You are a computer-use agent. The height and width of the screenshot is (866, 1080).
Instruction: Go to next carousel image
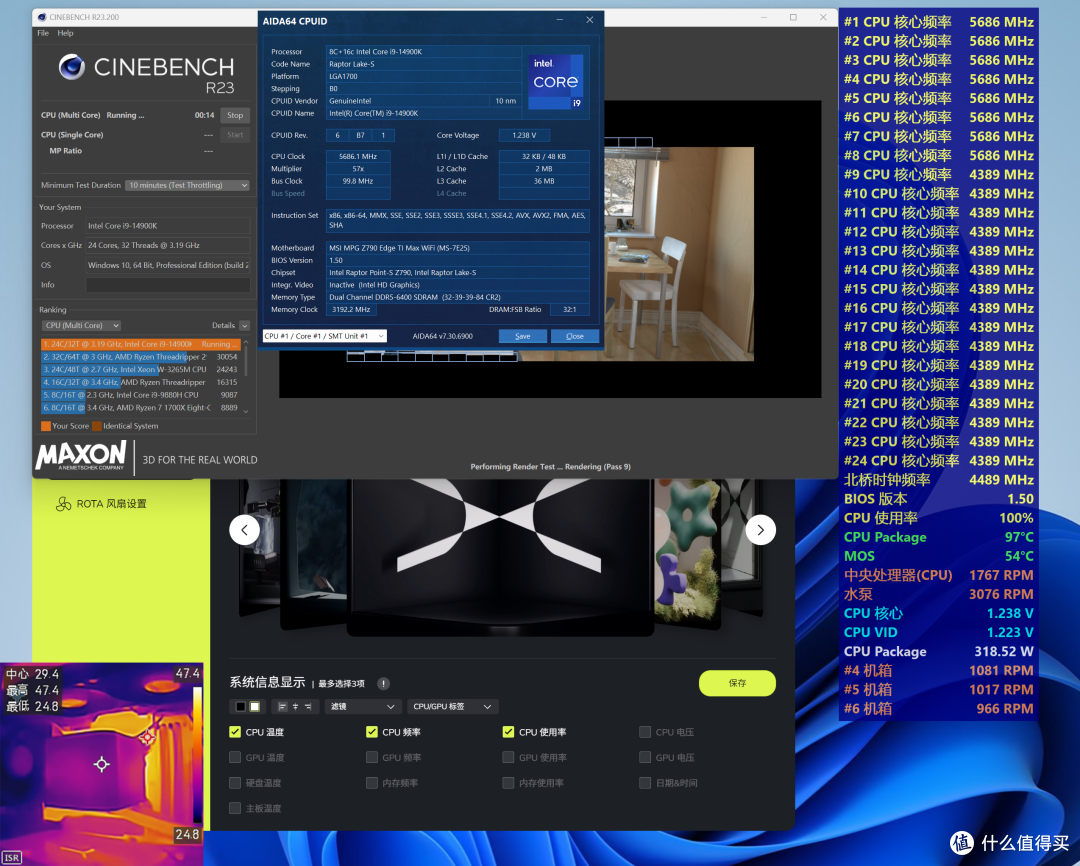coord(760,530)
